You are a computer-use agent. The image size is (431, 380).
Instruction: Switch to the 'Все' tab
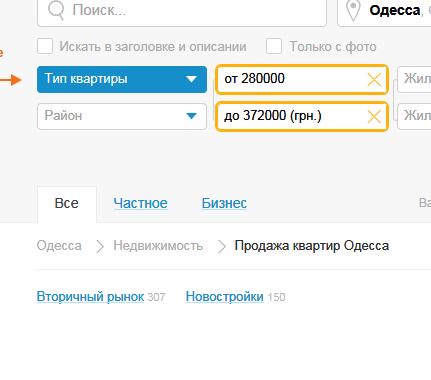[67, 204]
